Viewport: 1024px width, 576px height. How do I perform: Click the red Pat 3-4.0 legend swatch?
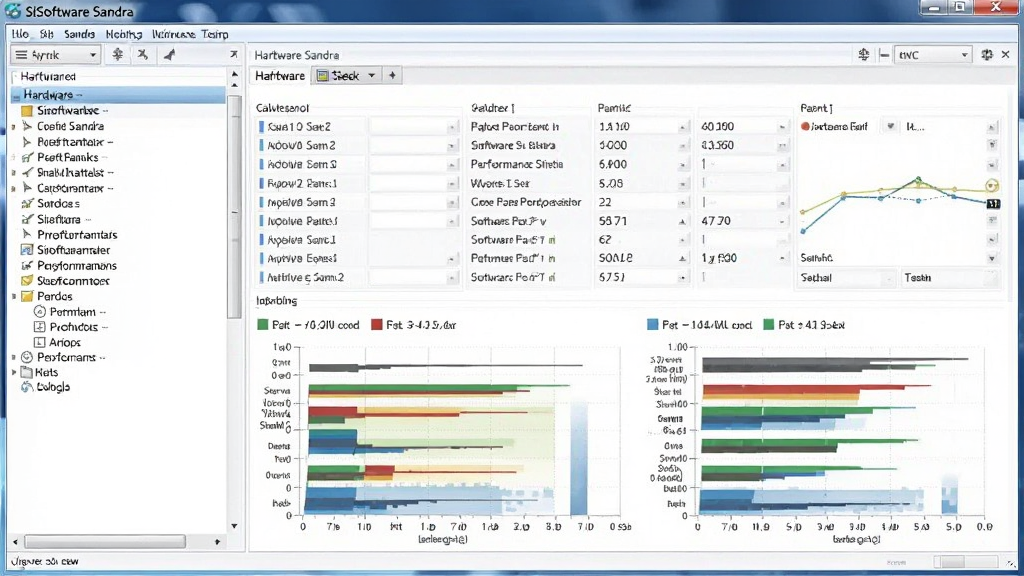pyautogui.click(x=377, y=325)
